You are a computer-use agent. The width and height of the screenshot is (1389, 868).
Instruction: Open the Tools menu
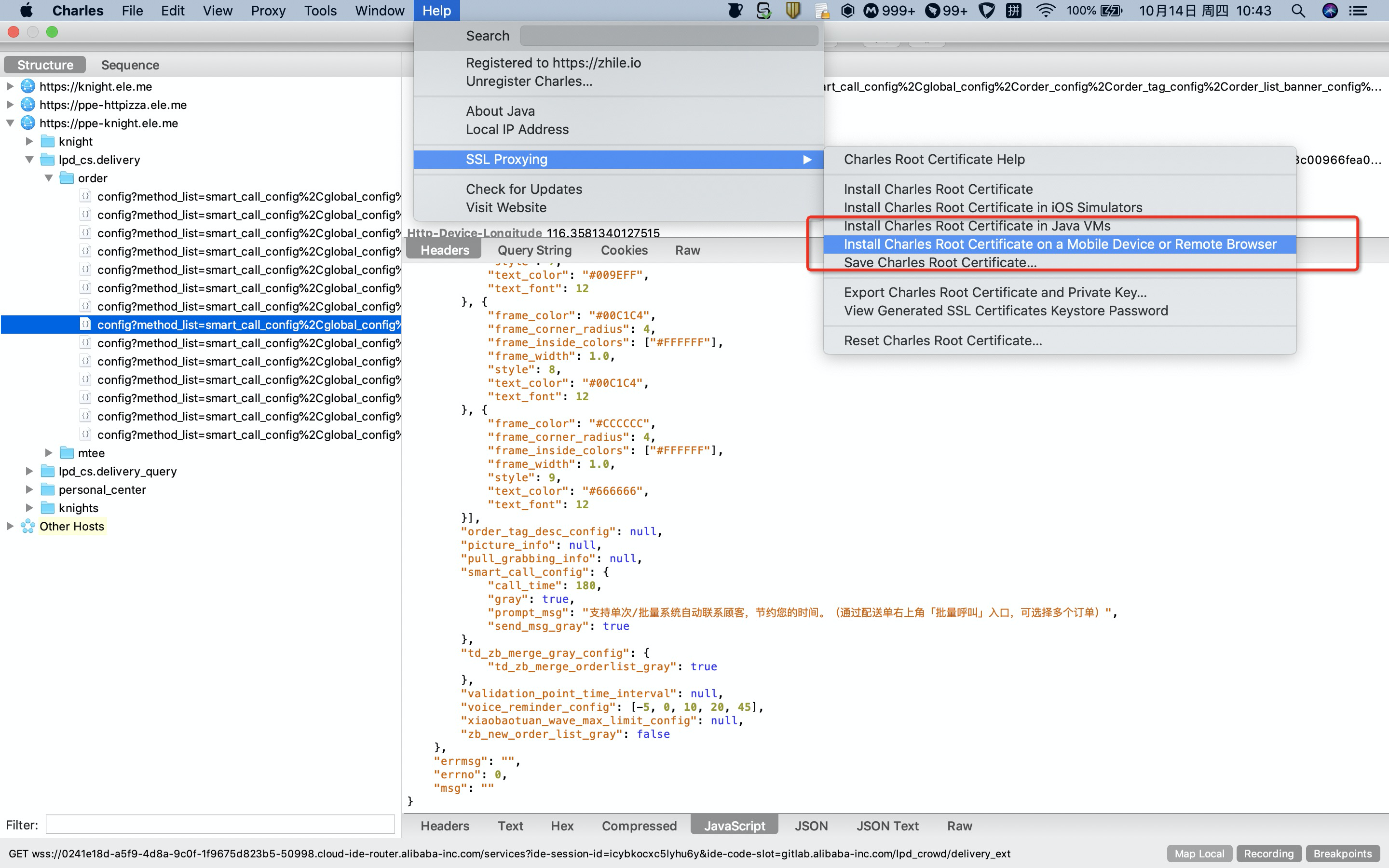(x=320, y=10)
